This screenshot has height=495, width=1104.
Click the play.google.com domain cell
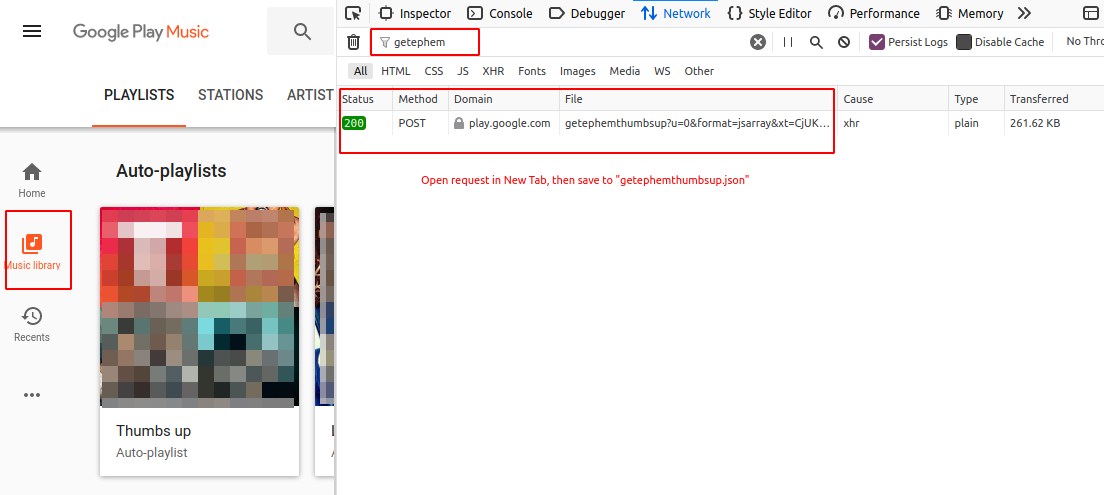(509, 123)
